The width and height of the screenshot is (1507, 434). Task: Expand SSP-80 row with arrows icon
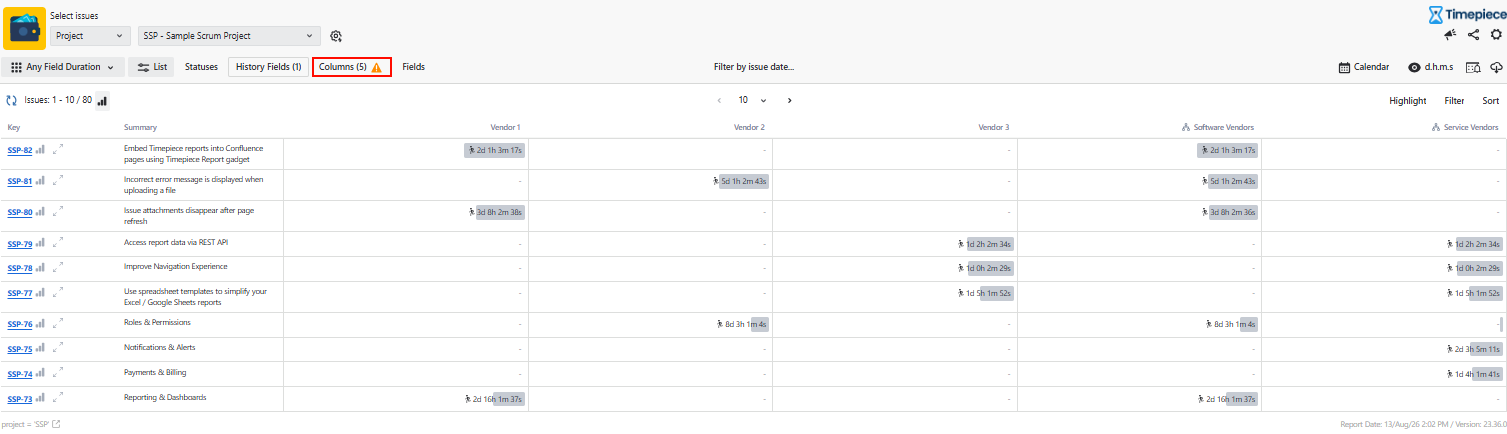58,212
